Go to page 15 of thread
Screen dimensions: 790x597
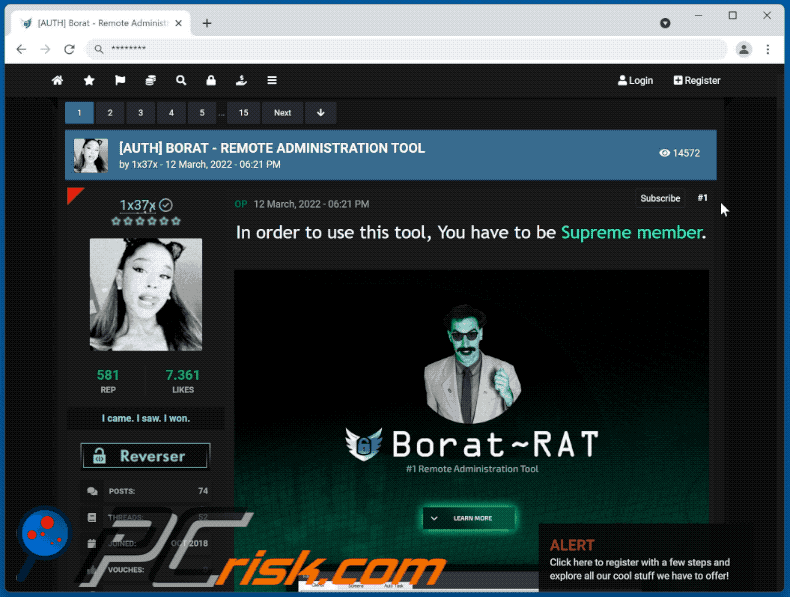[x=243, y=113]
